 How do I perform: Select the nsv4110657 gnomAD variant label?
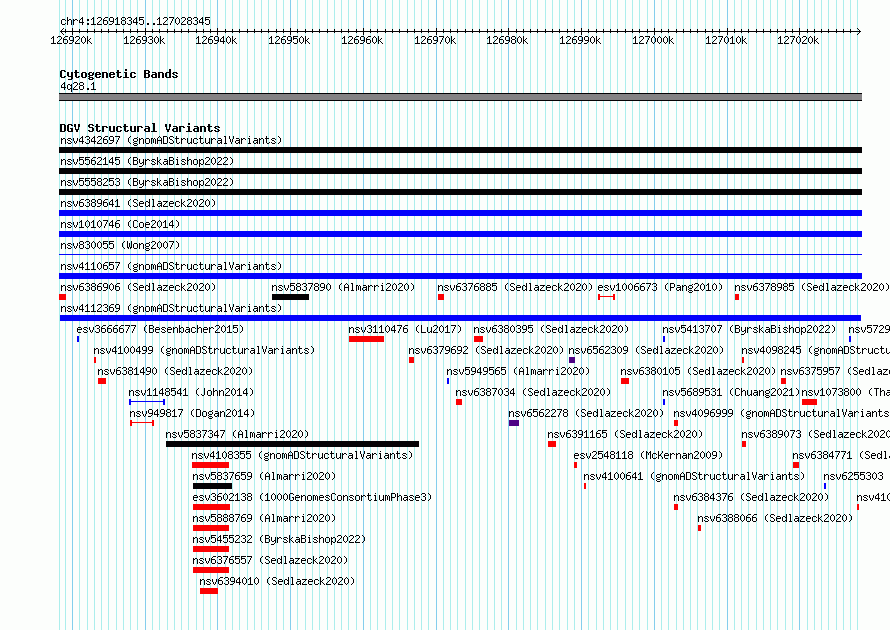171,266
